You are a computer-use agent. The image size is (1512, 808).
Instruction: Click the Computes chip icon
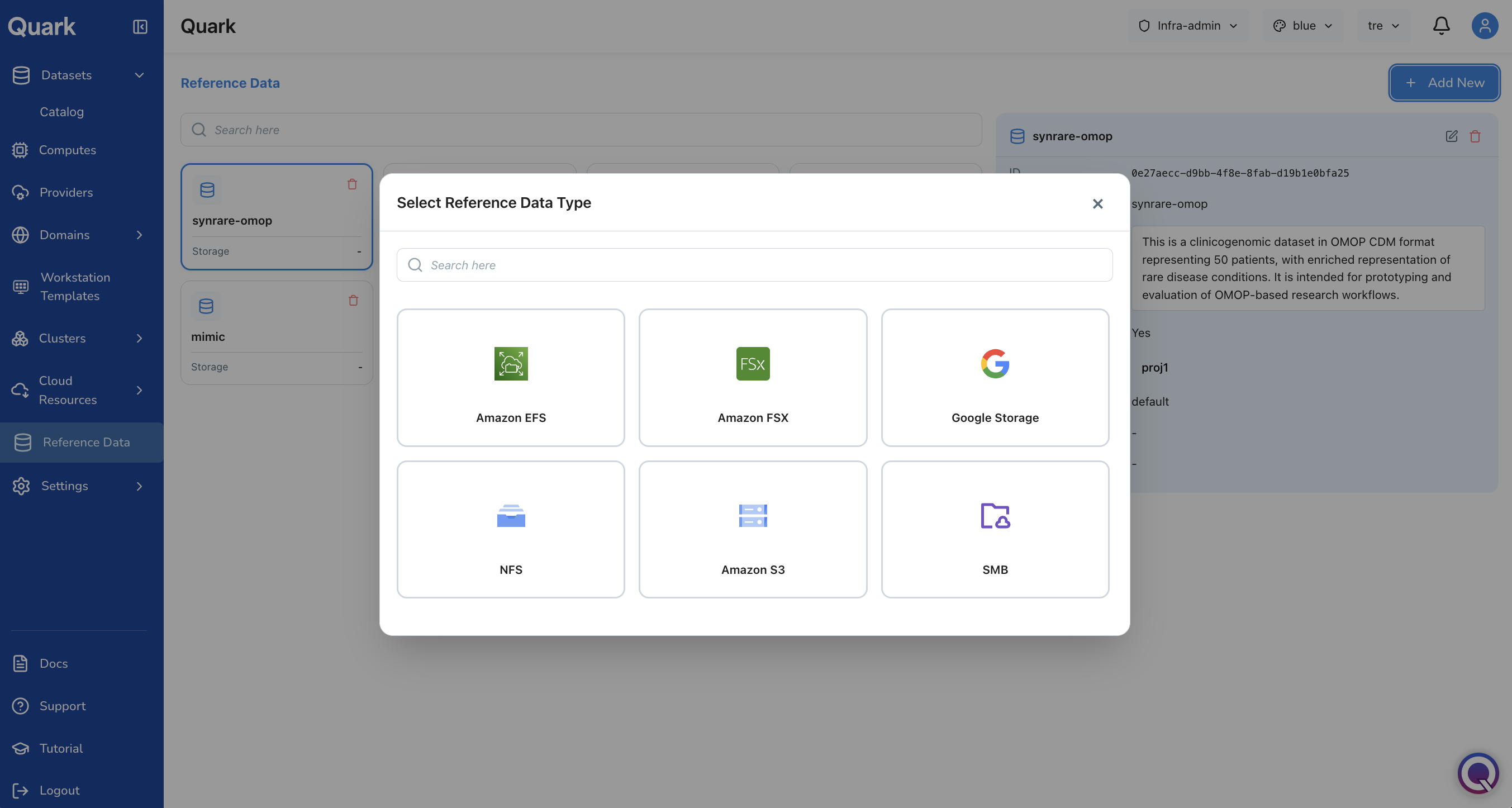[20, 150]
